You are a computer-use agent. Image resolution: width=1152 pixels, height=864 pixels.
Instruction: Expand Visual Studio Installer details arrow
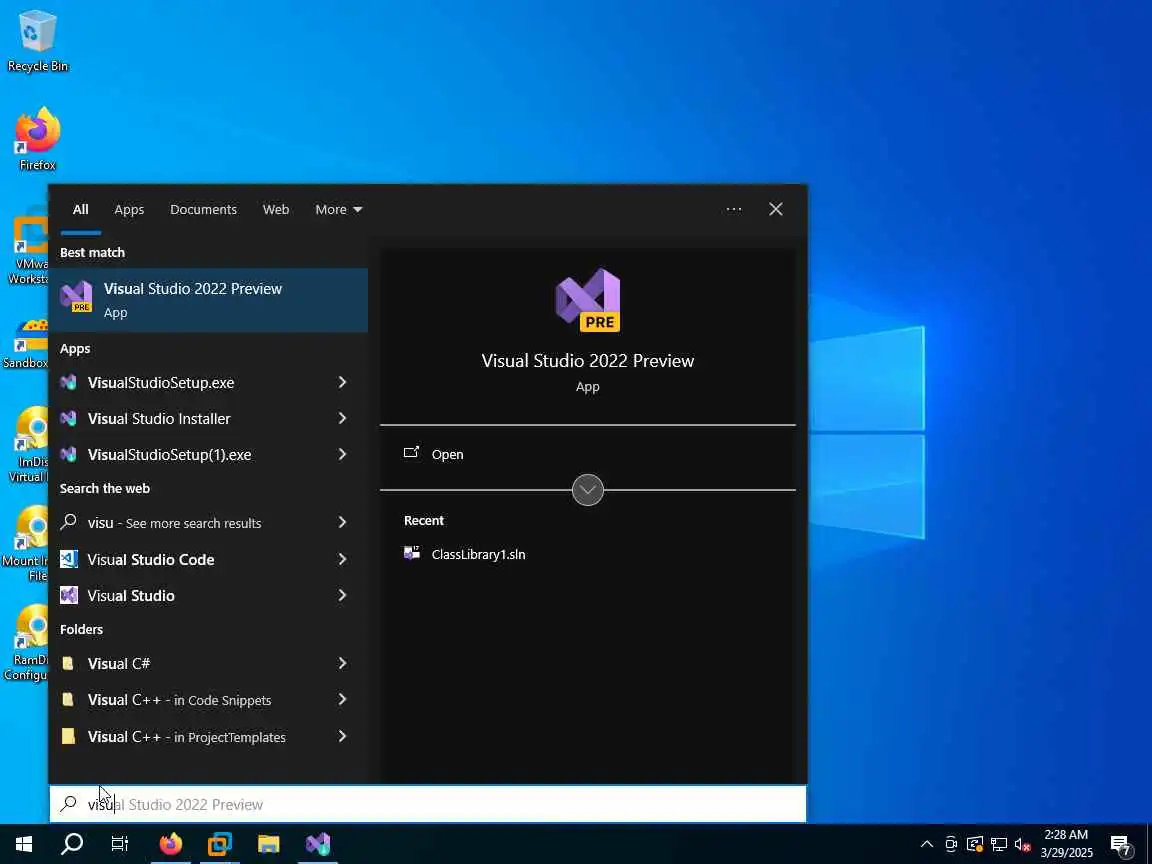click(342, 418)
